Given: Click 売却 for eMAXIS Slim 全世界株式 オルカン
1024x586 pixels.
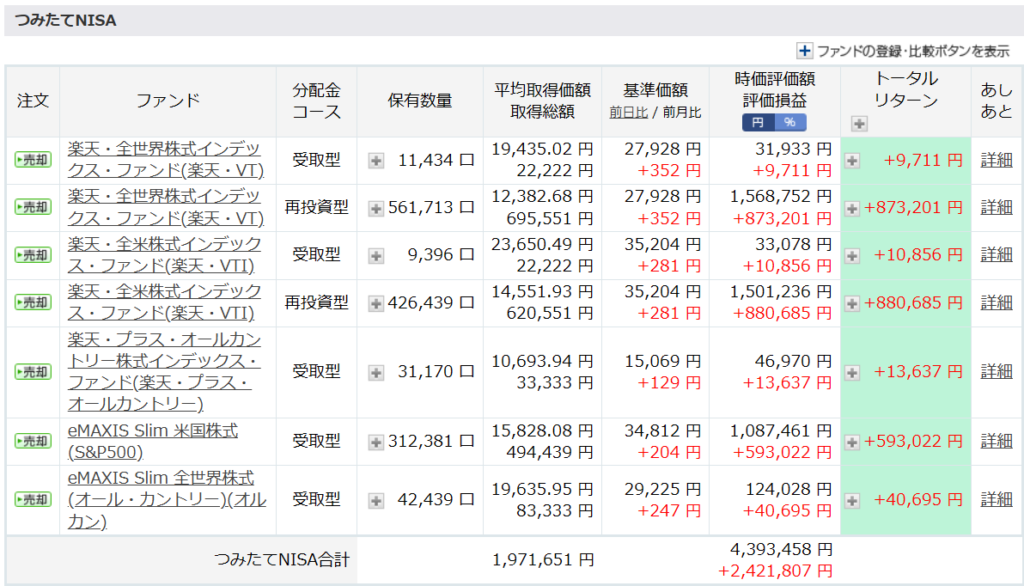Looking at the screenshot, I should (33, 499).
